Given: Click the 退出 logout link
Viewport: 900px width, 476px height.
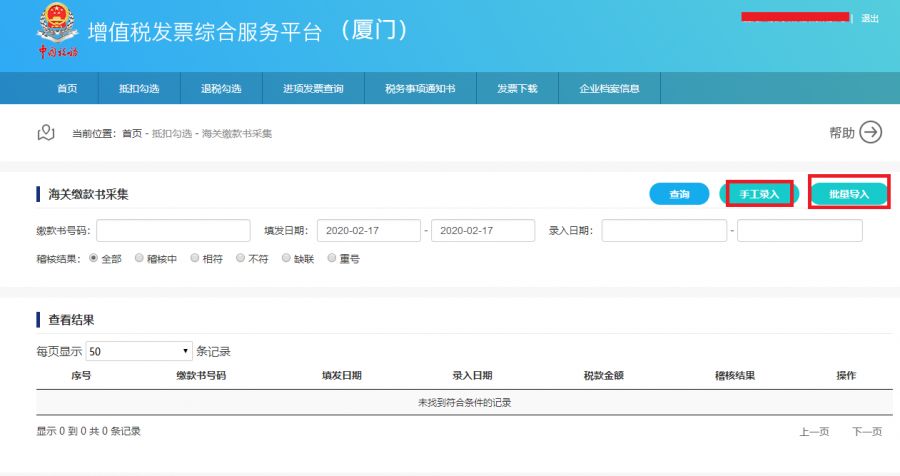Looking at the screenshot, I should click(870, 18).
